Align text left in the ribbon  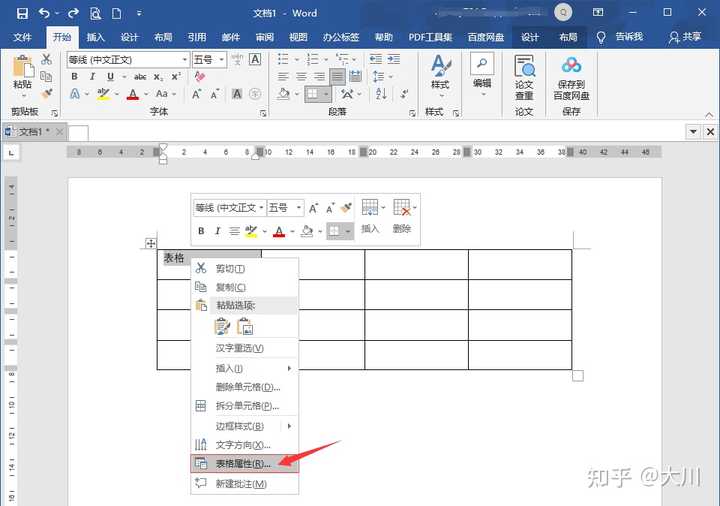[283, 77]
